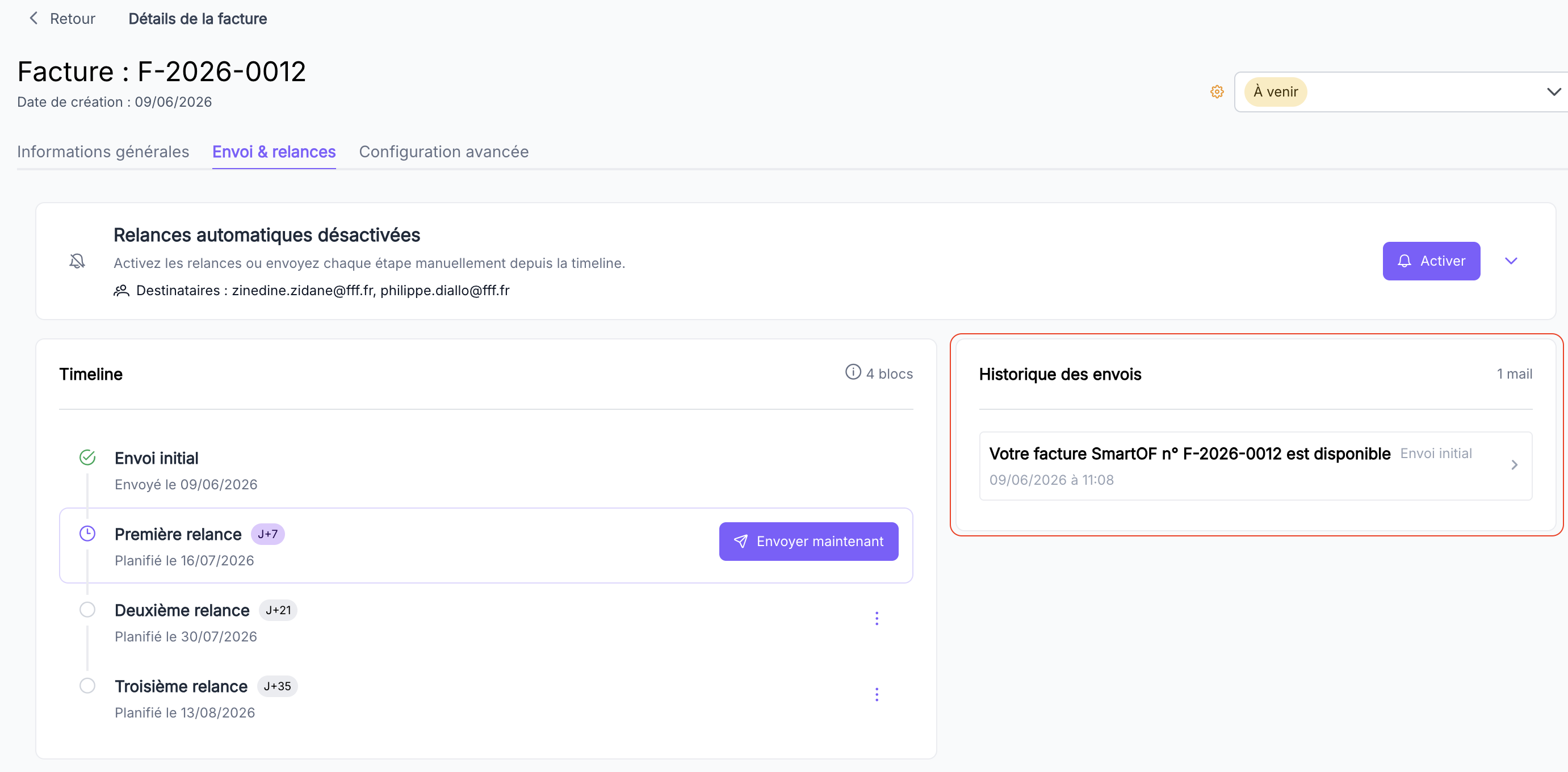The height and width of the screenshot is (772, 1568).
Task: Click the Destinataires email list
Action: click(370, 291)
